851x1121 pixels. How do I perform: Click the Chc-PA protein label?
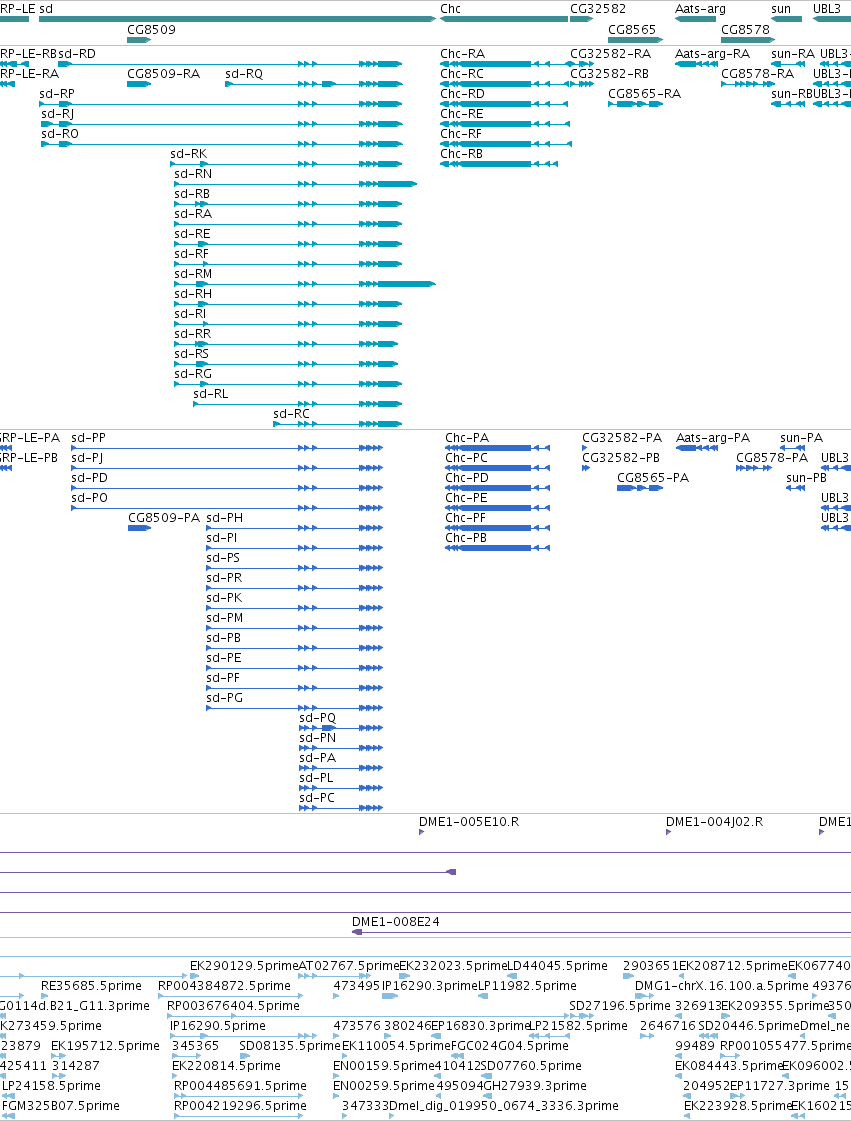(467, 438)
